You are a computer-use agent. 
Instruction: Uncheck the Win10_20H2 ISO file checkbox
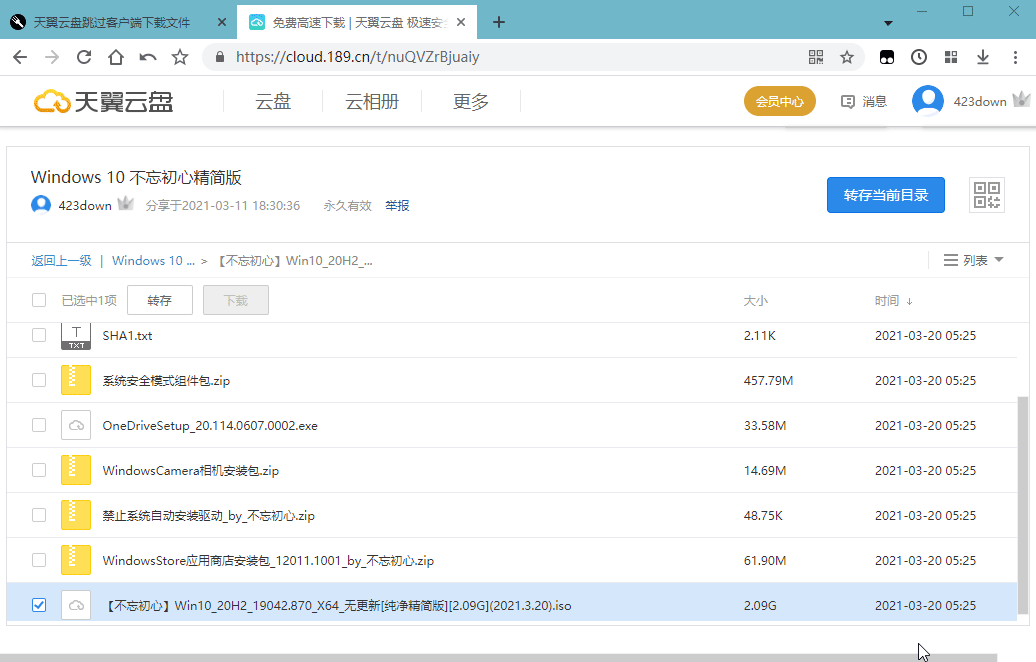39,605
